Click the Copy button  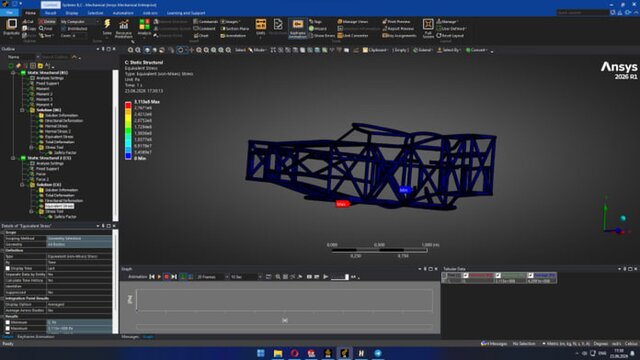(29, 29)
